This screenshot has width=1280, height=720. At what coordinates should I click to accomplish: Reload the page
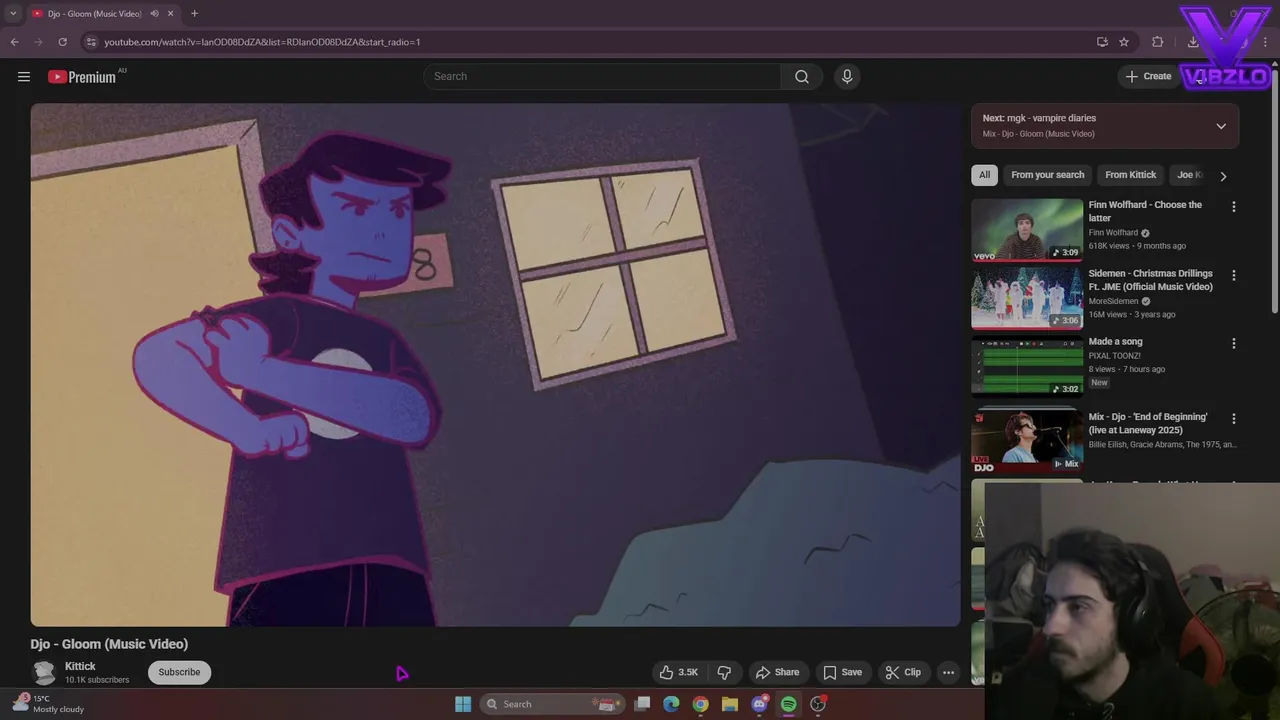[62, 42]
